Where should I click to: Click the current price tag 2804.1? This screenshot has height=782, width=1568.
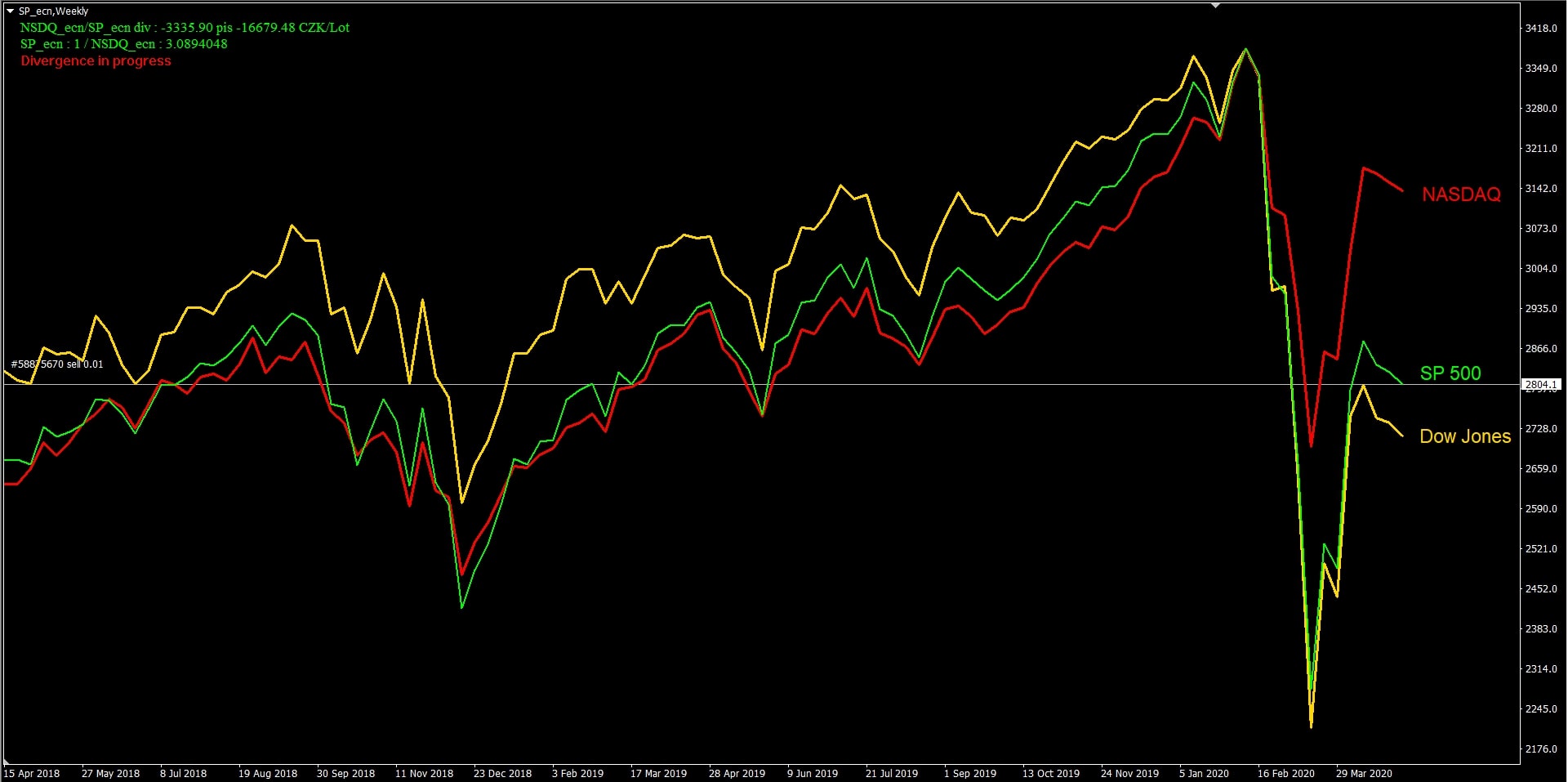pos(1540,384)
